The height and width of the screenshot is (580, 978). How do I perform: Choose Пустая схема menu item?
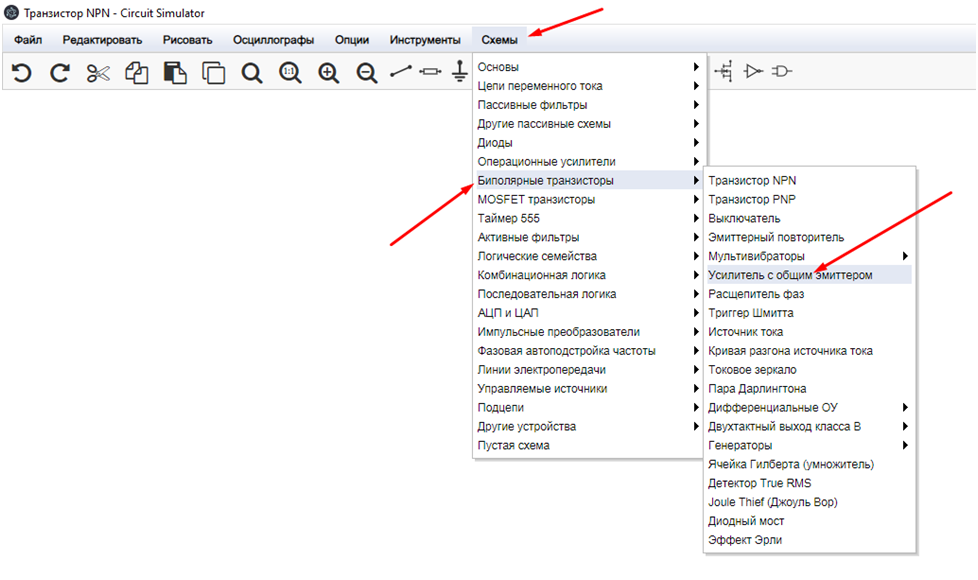point(588,445)
